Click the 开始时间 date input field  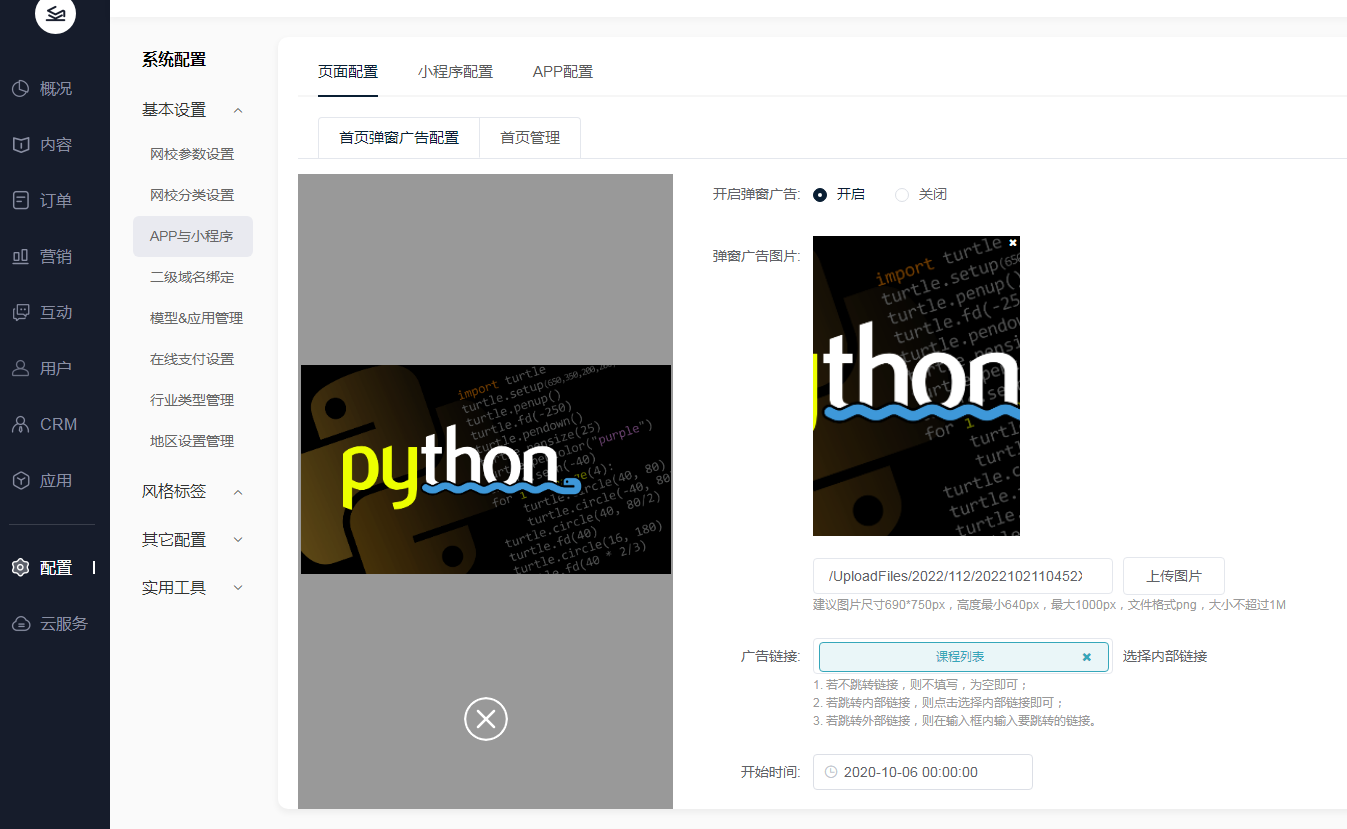point(922,772)
